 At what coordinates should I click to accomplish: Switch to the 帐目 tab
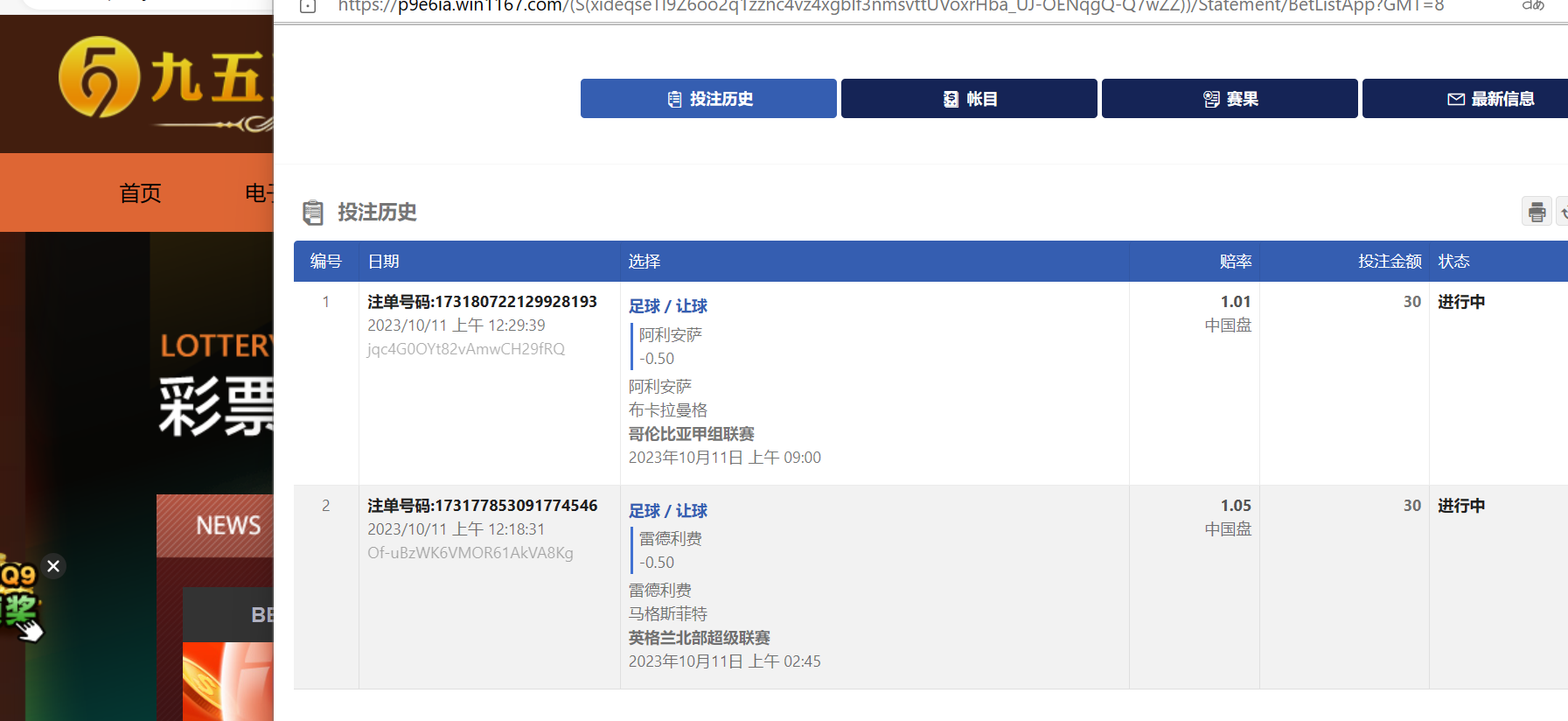(x=969, y=99)
